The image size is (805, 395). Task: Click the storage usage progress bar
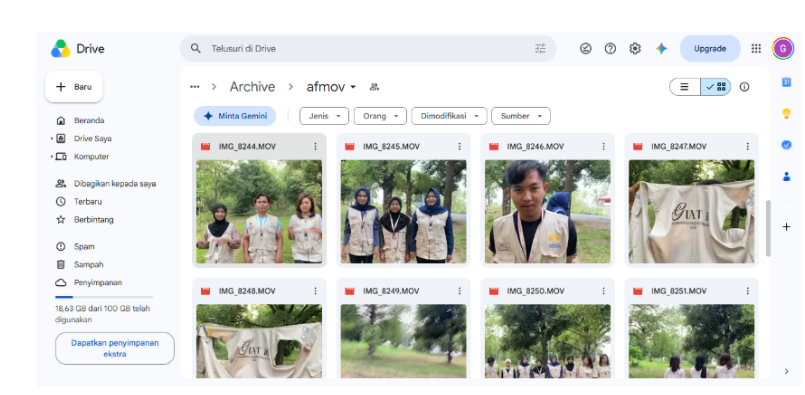(104, 297)
